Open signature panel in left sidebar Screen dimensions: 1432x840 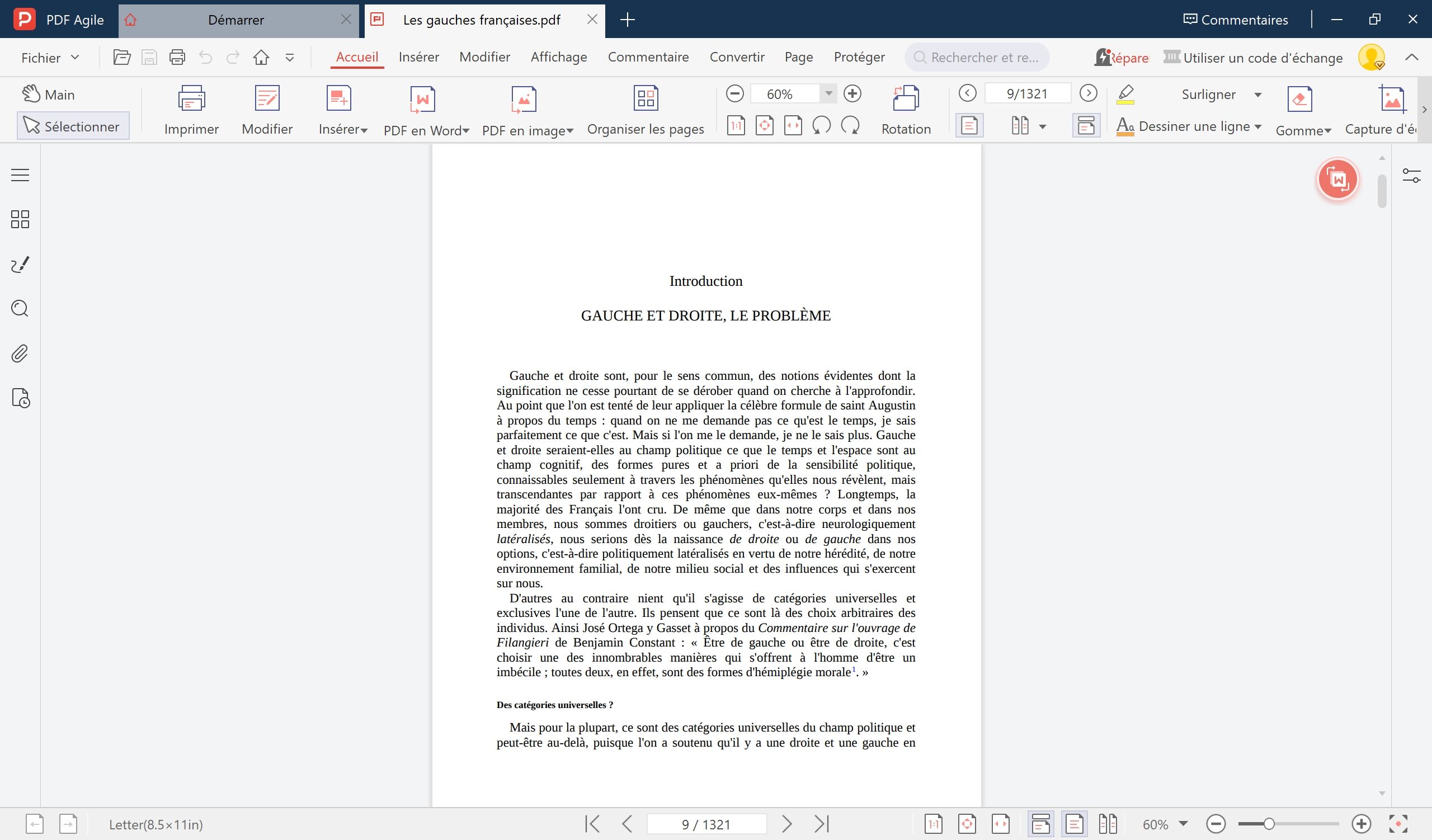click(x=20, y=264)
